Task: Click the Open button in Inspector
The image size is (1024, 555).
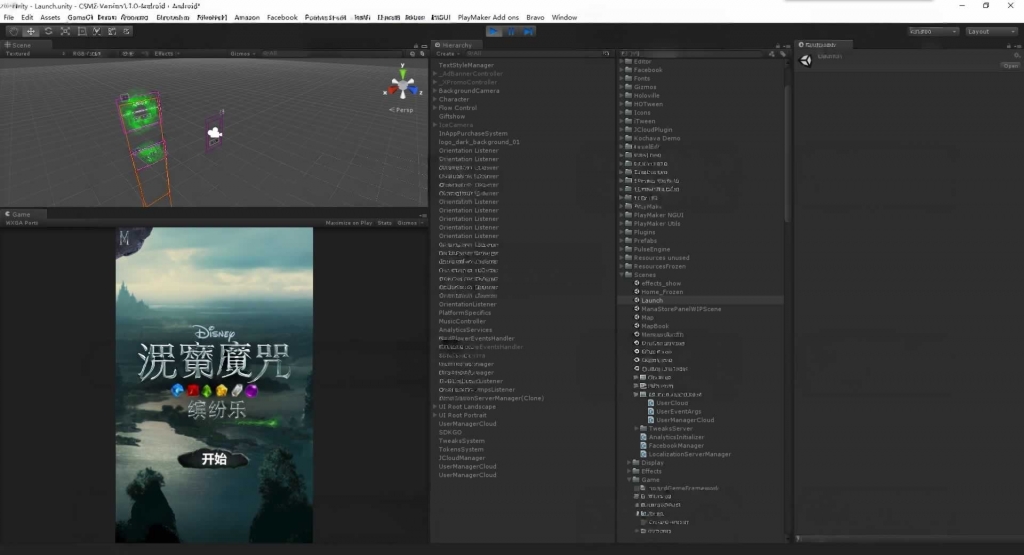Action: 1011,66
